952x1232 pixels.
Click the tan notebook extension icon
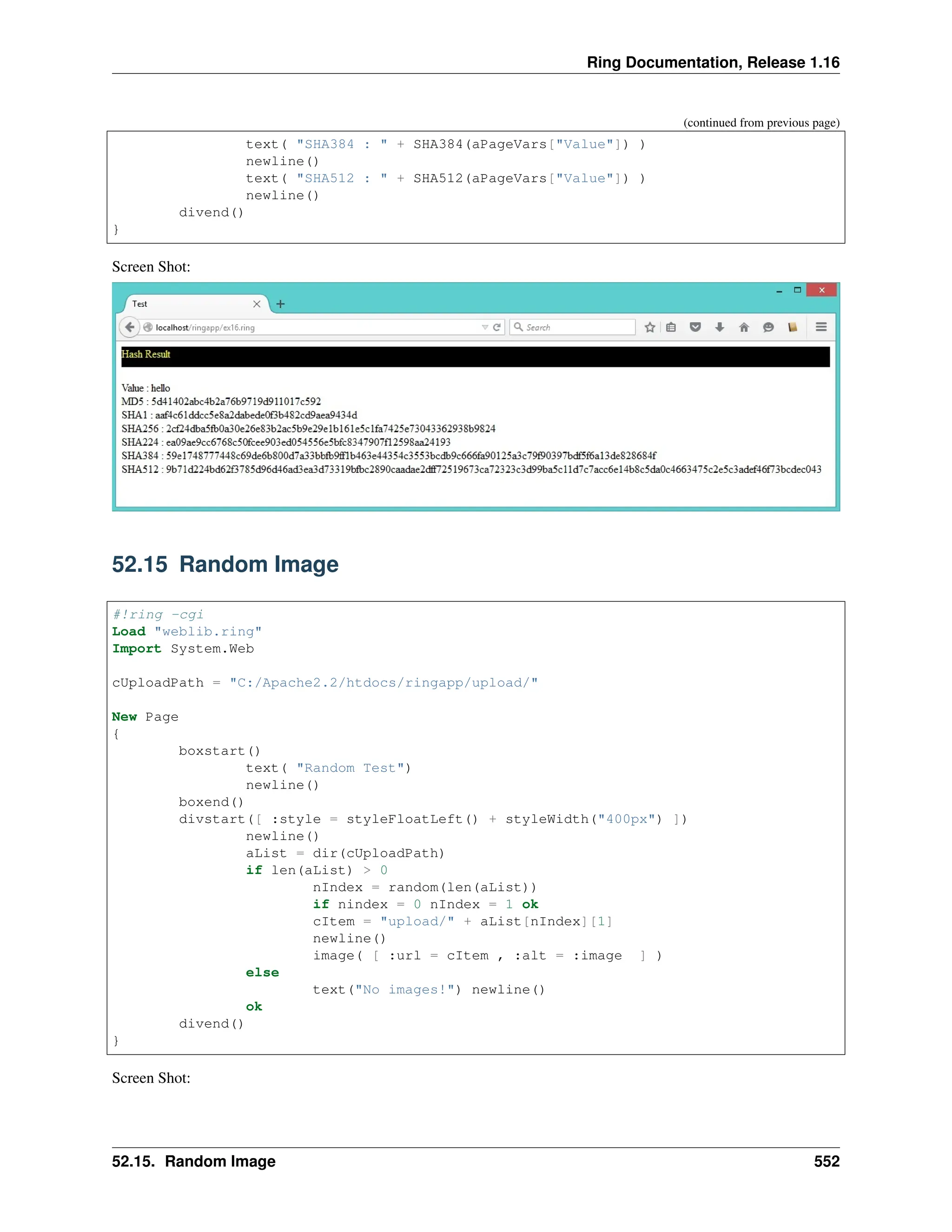(793, 327)
